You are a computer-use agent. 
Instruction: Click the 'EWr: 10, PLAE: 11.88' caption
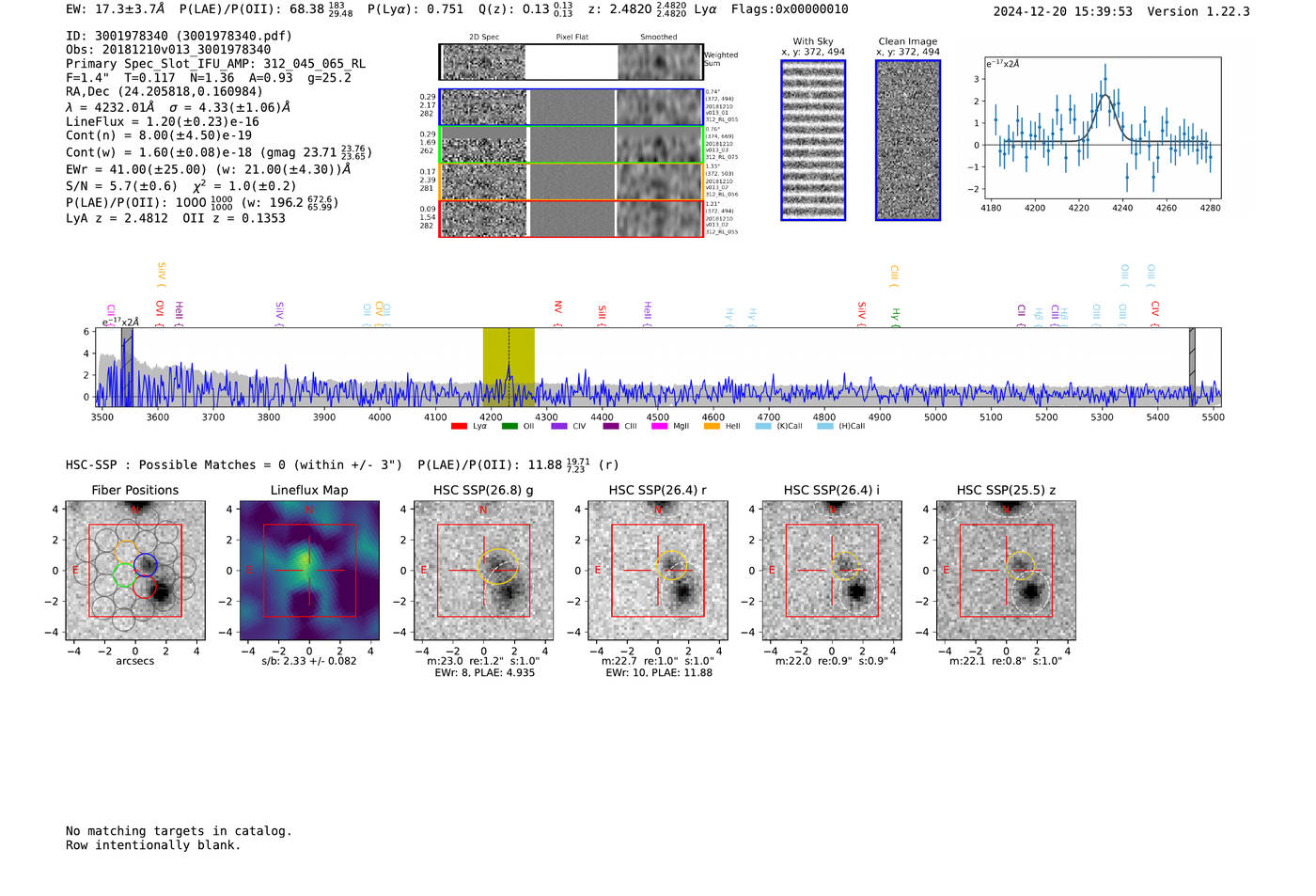coord(659,673)
